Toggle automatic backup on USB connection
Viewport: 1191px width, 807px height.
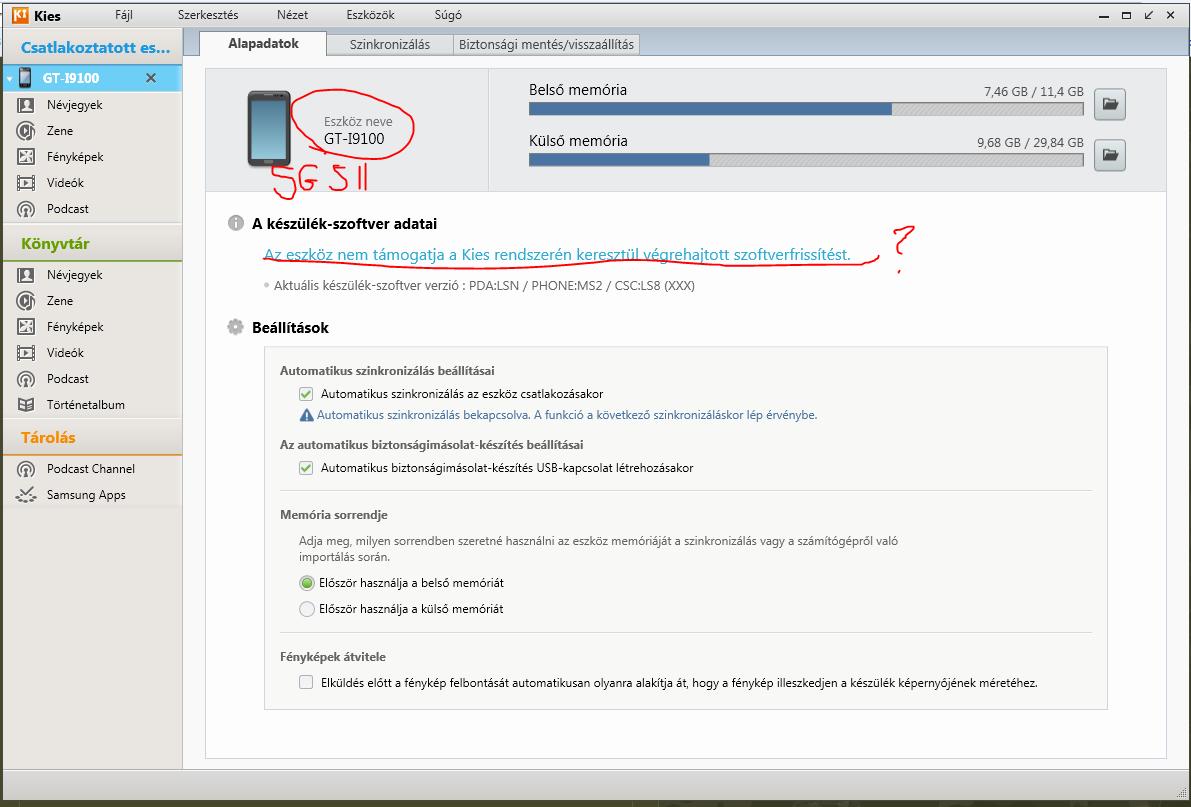(x=306, y=468)
